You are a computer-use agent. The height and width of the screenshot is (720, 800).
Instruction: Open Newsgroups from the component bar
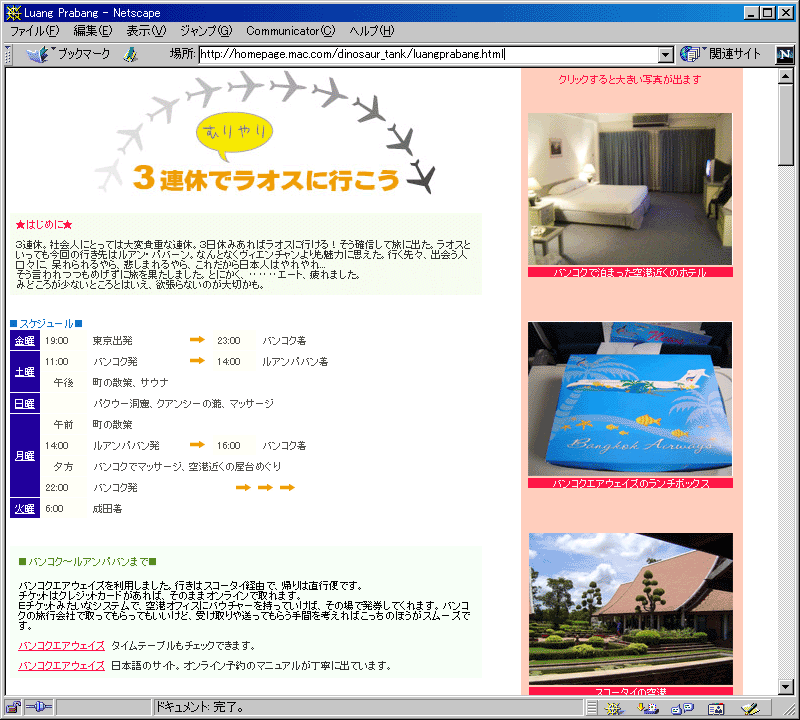[x=682, y=708]
